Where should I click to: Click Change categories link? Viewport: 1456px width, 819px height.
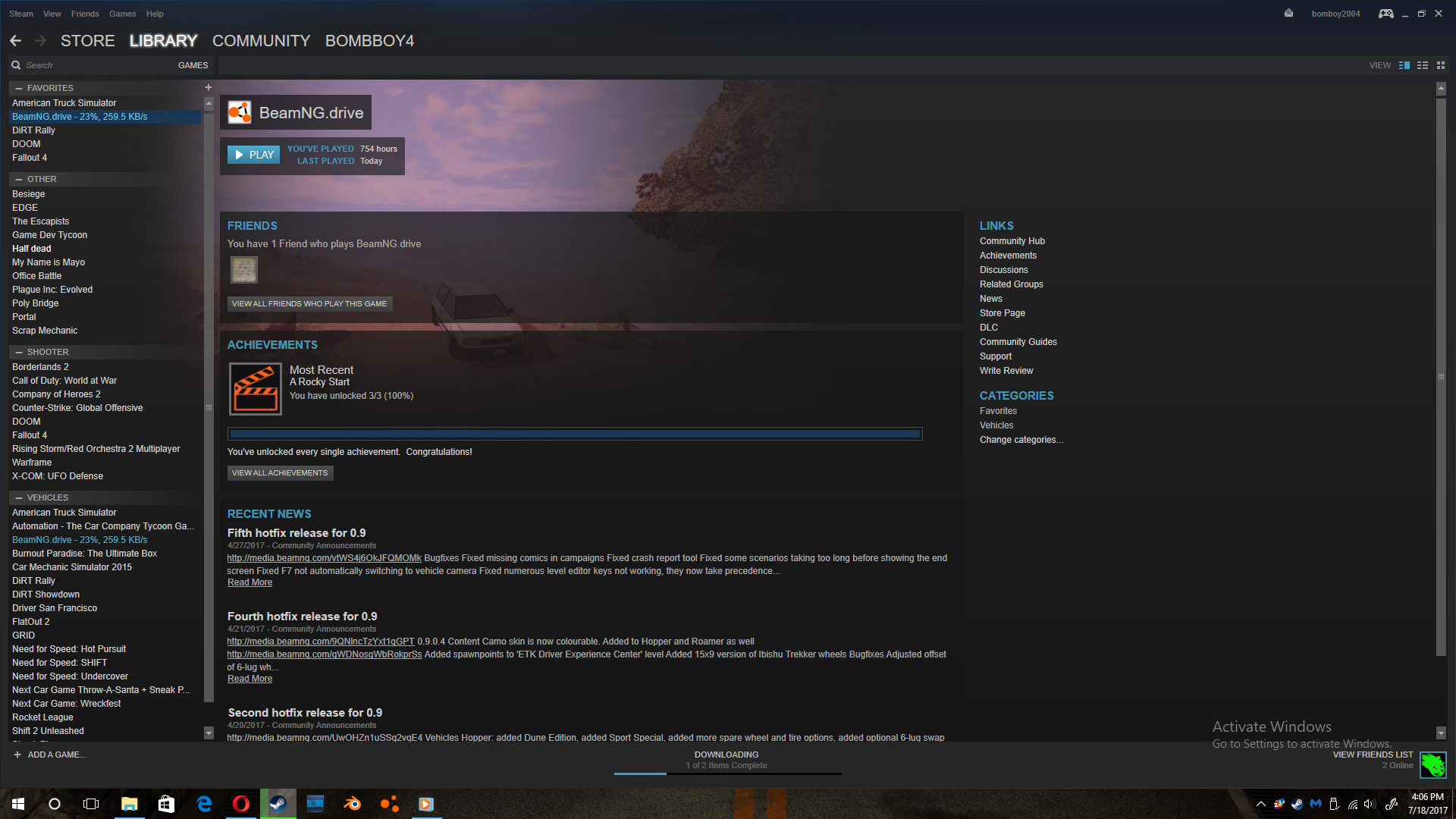(x=1021, y=440)
